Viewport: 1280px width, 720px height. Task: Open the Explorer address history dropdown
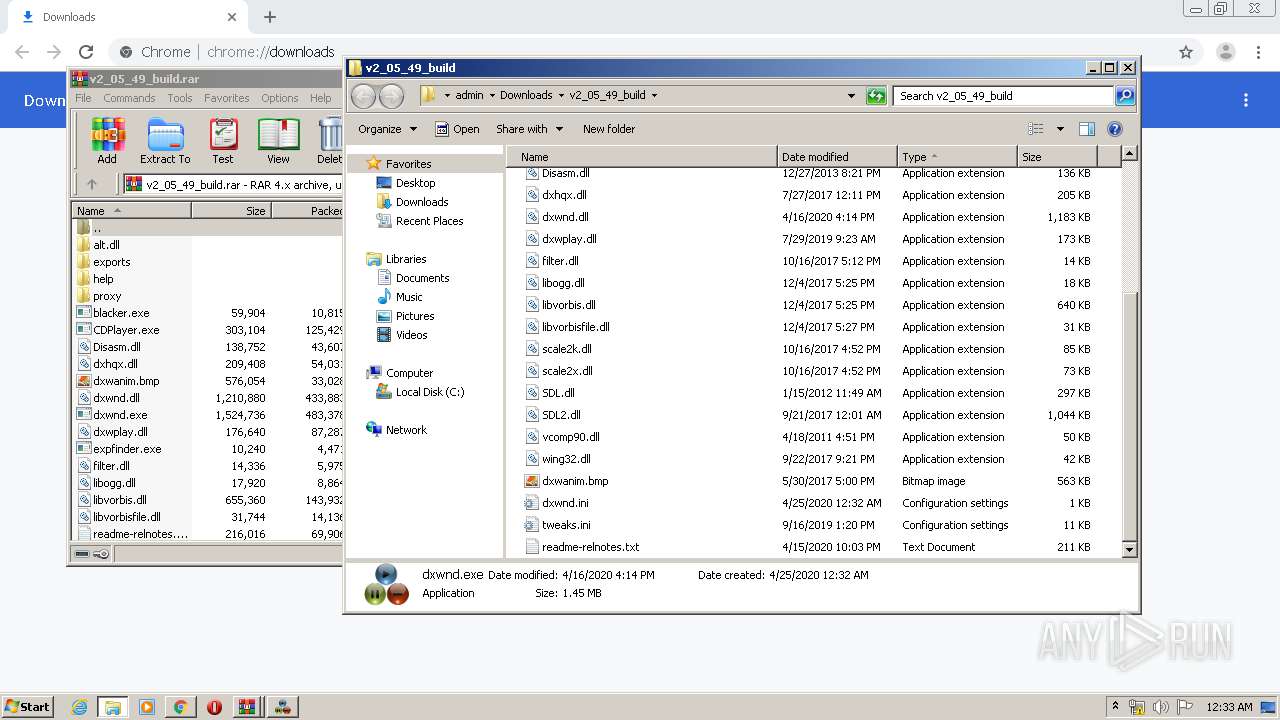pos(851,96)
